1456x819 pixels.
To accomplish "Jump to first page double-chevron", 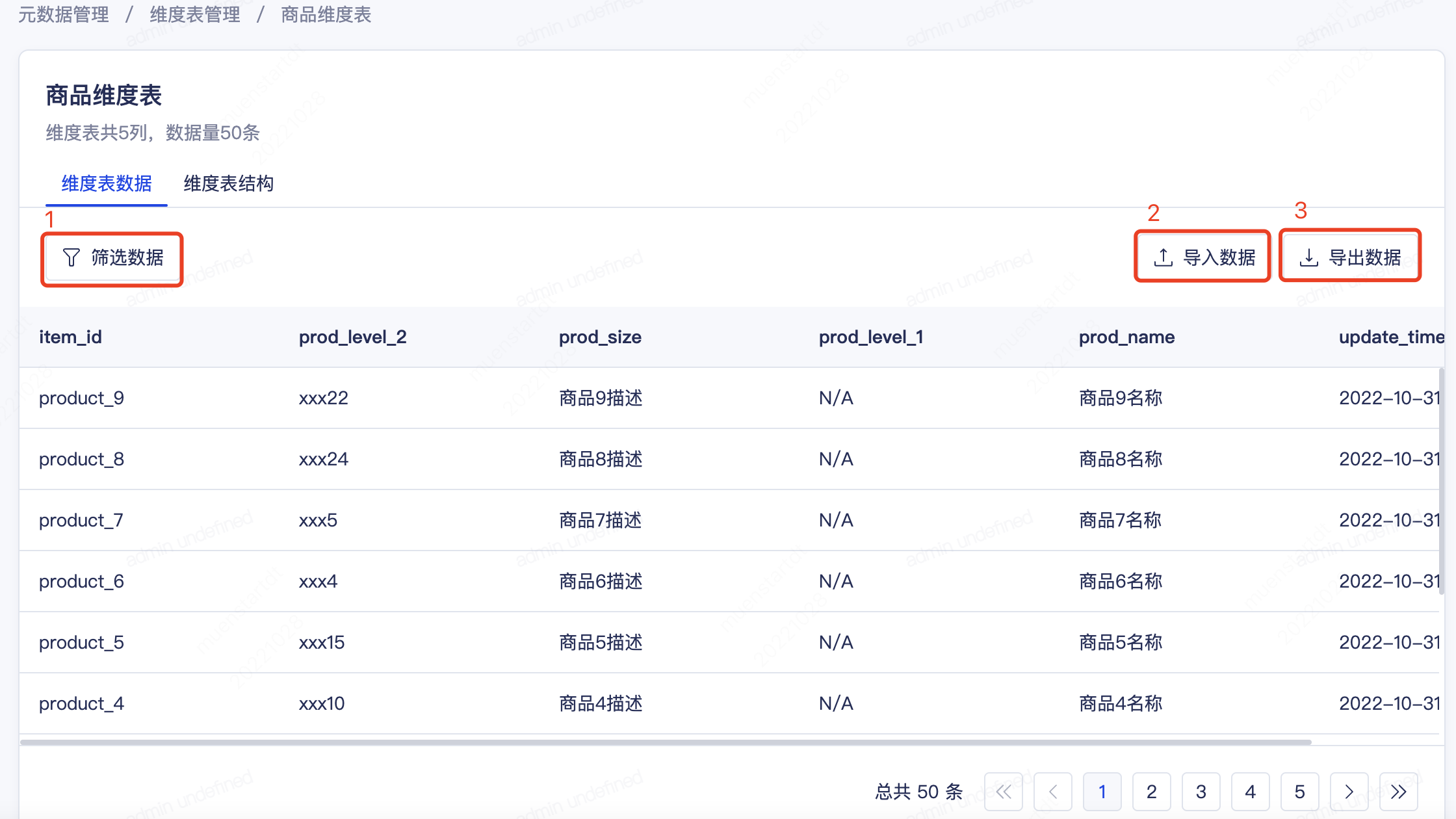I will pos(1004,791).
